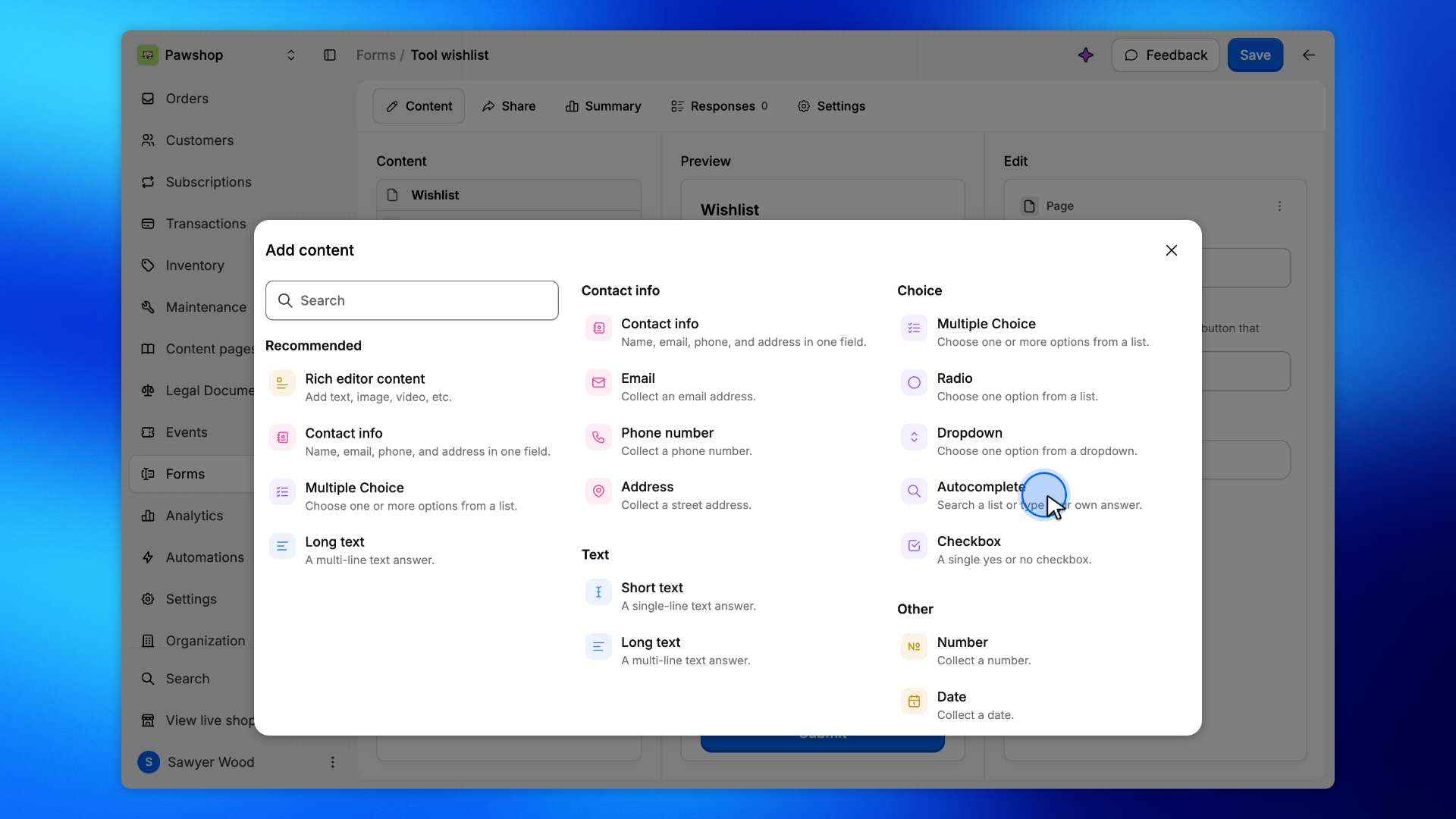Screen dimensions: 1456x819
Task: Click the recommended Contact info icon
Action: click(x=282, y=438)
